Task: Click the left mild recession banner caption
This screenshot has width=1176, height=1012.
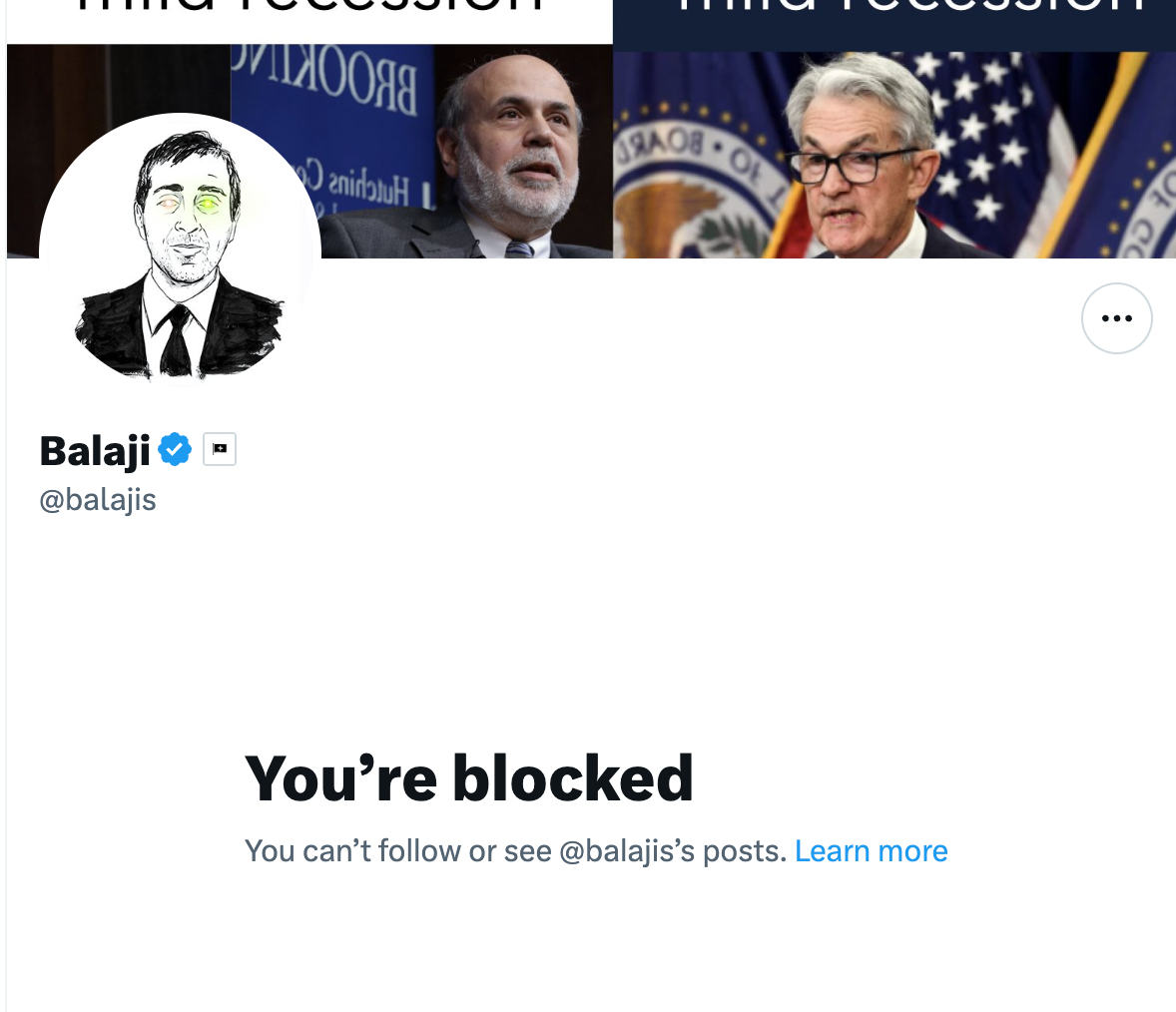Action: pos(309,10)
